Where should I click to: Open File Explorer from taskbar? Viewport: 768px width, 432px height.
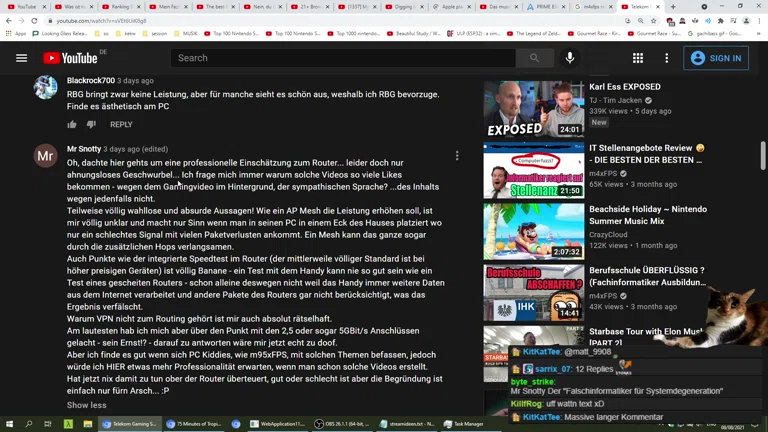click(88, 424)
